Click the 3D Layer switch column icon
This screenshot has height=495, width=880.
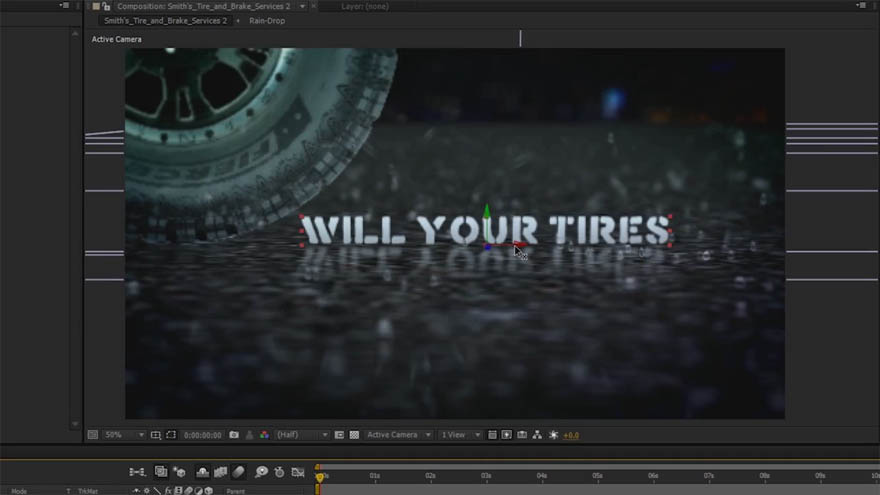(209, 491)
